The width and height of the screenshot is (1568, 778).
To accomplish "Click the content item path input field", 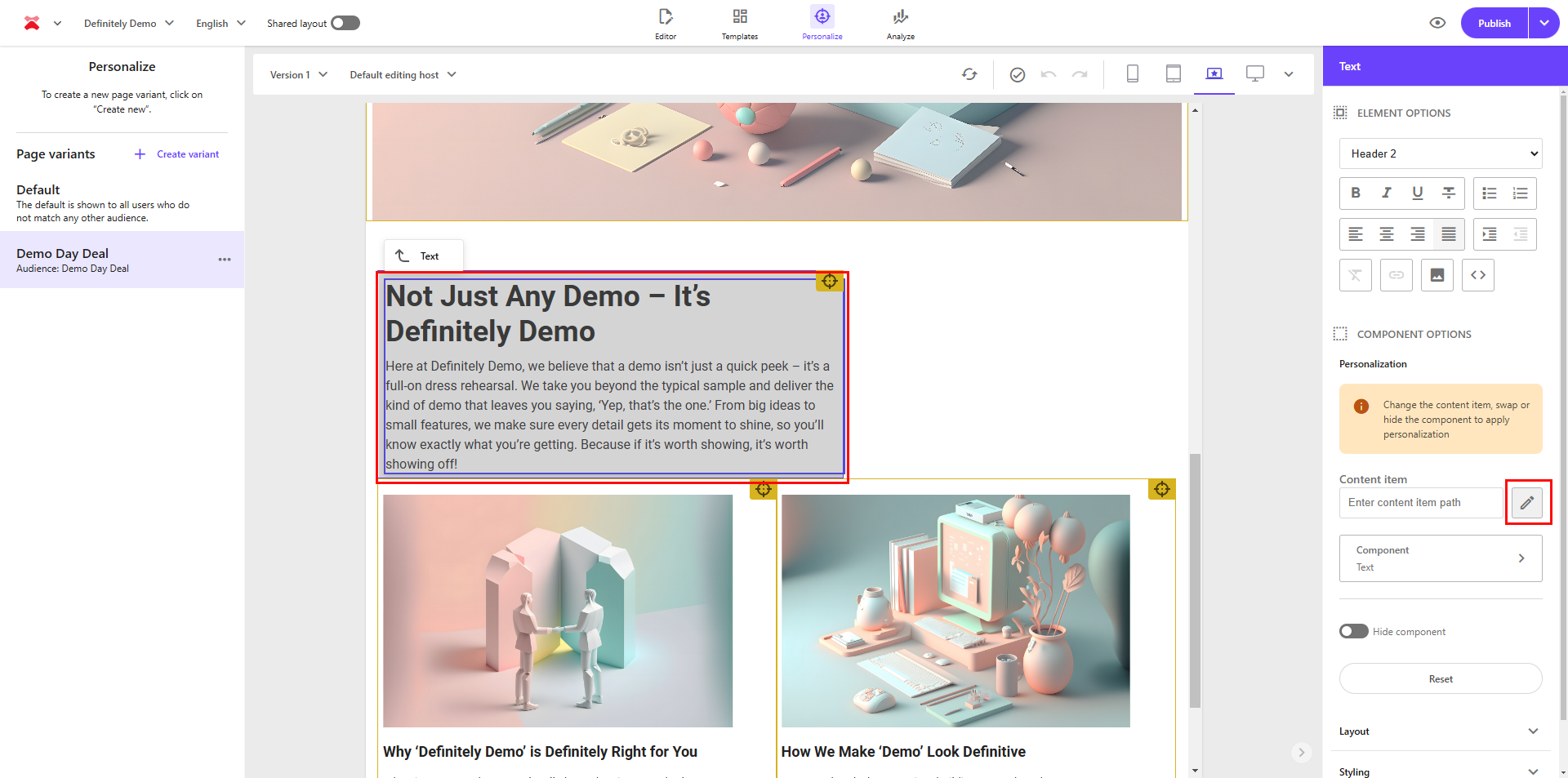I will pos(1422,503).
